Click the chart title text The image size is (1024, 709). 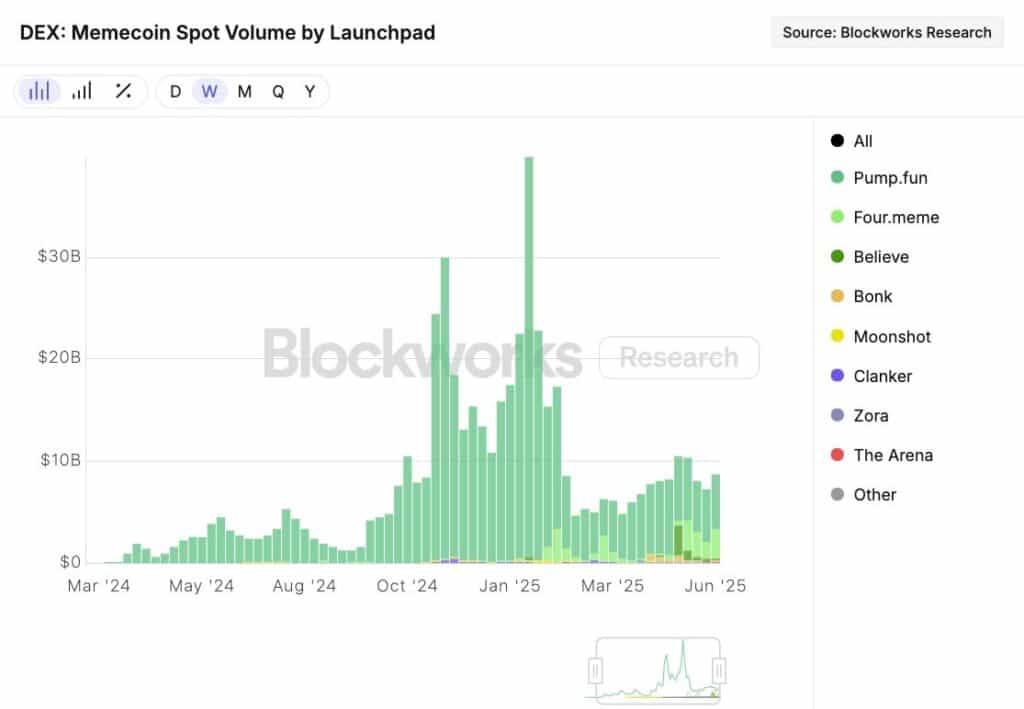pyautogui.click(x=227, y=33)
